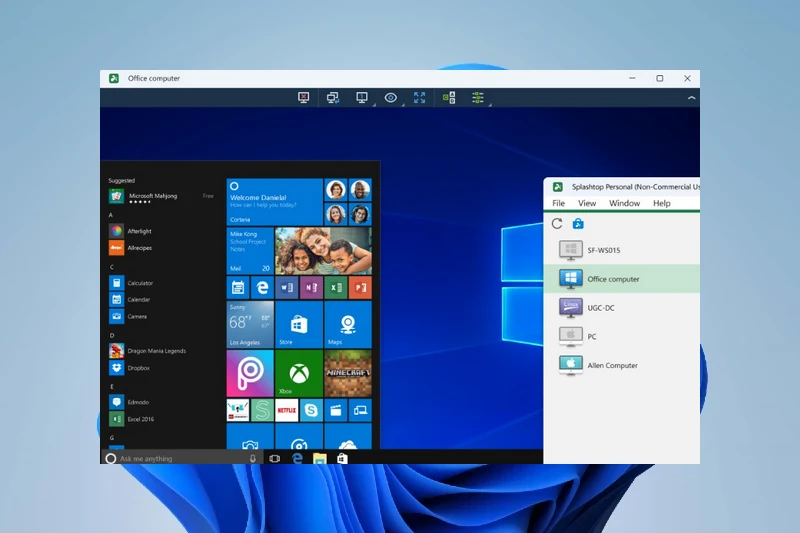
Task: Click the blue shopping bag icon
Action: pos(578,223)
